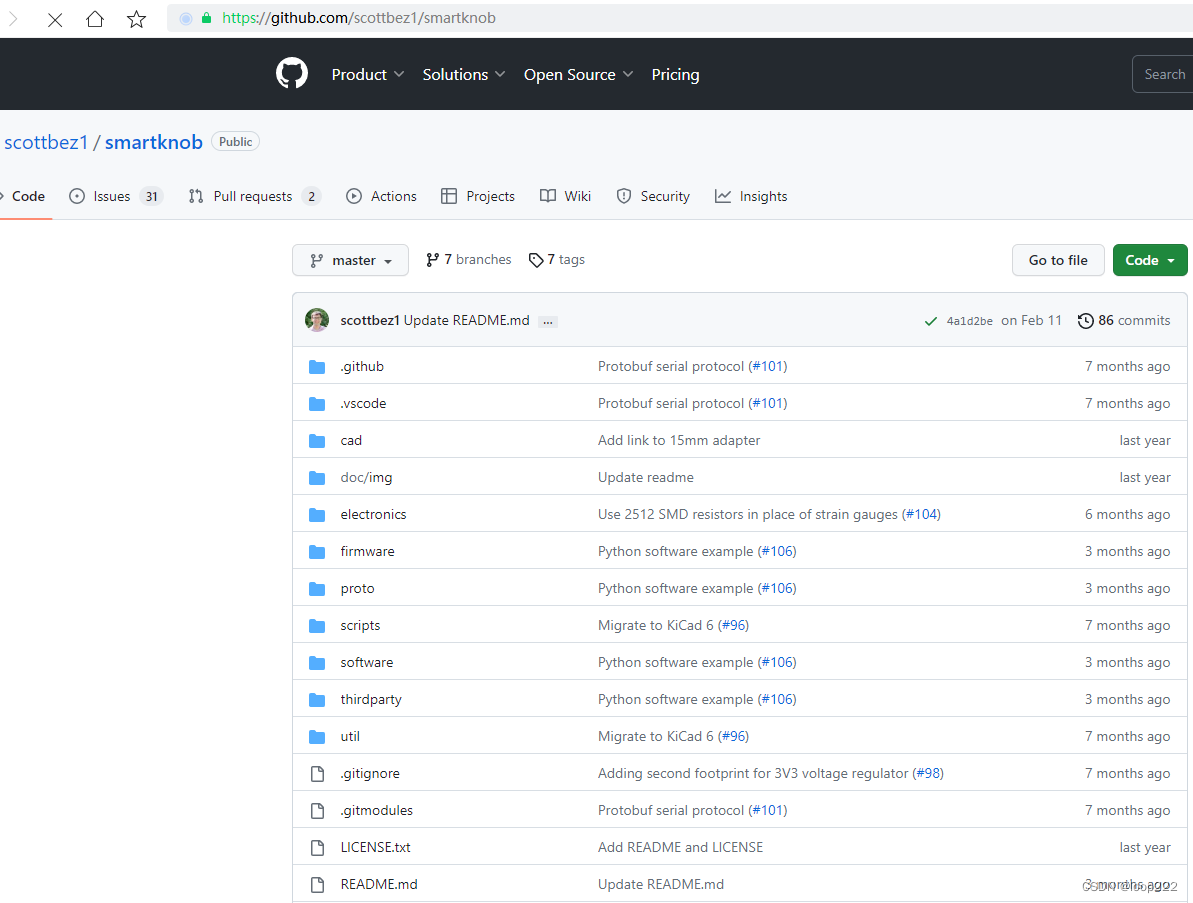Image resolution: width=1193 pixels, height=903 pixels.
Task: Click the folder icon beside software
Action: click(317, 663)
